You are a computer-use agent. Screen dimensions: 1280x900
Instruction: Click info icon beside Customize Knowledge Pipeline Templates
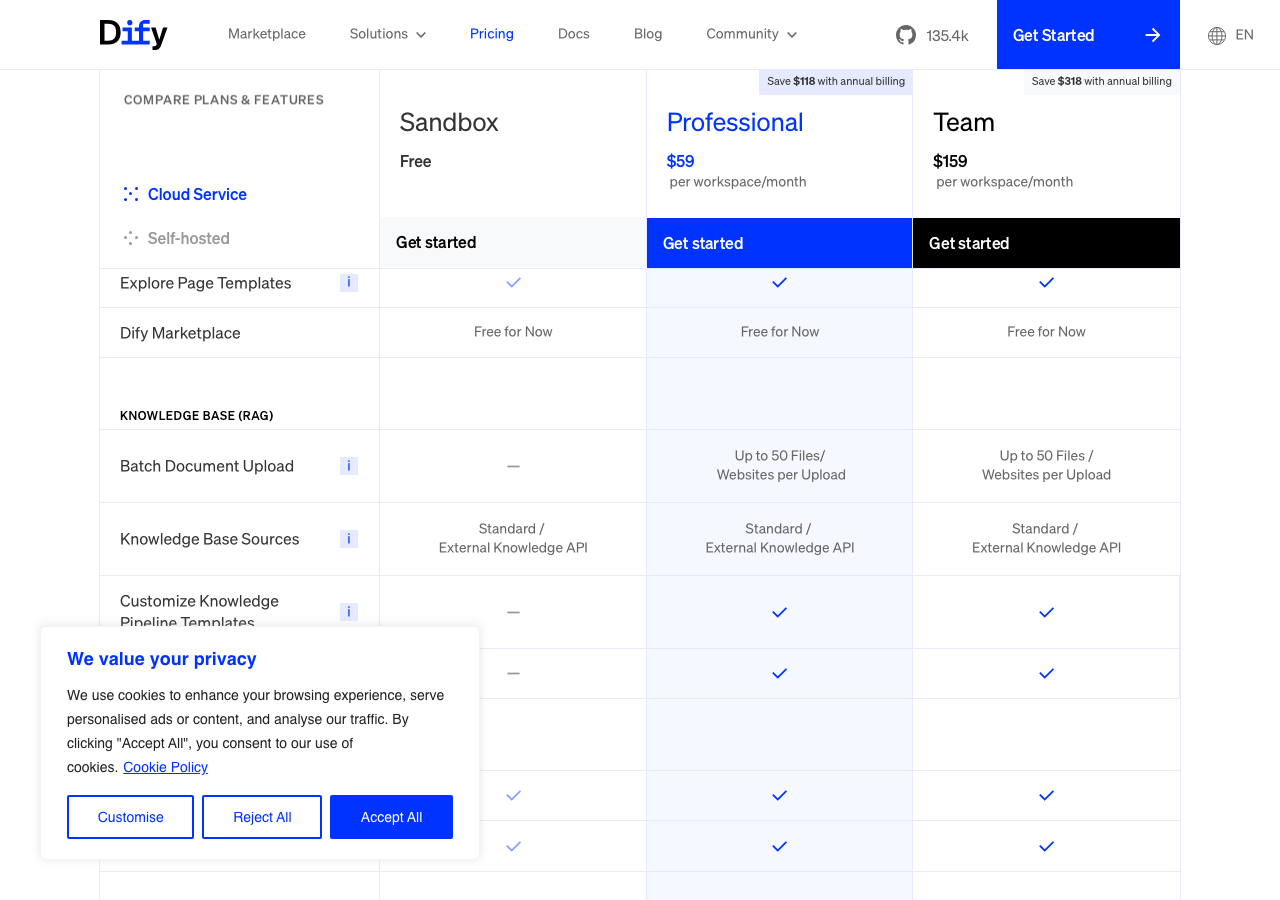349,612
